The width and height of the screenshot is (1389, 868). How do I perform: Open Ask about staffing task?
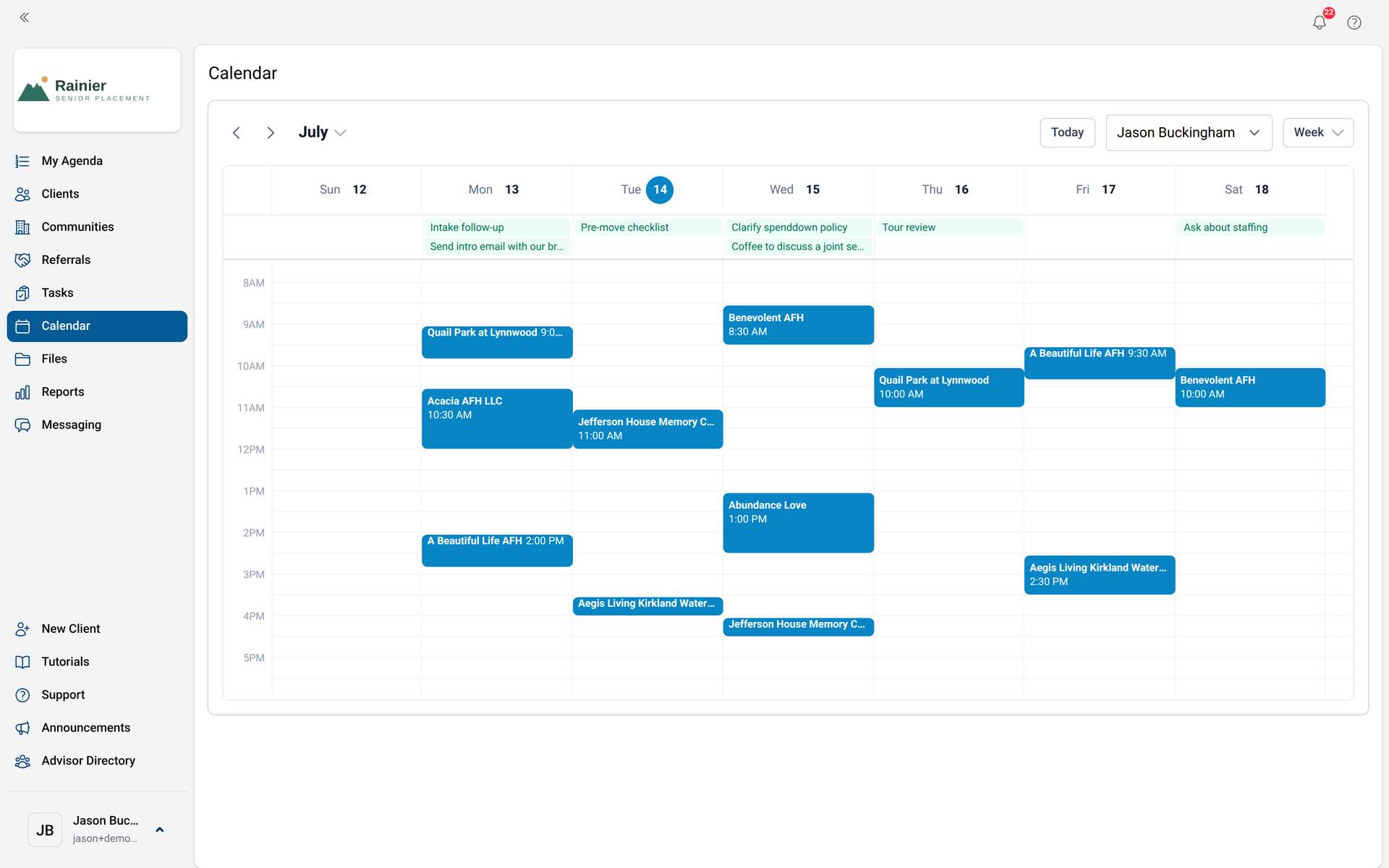point(1251,227)
